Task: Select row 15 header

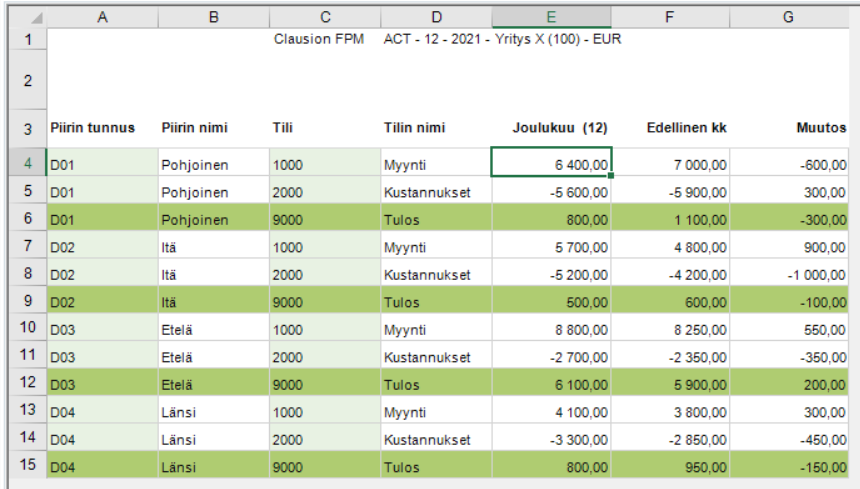Action: (29, 465)
